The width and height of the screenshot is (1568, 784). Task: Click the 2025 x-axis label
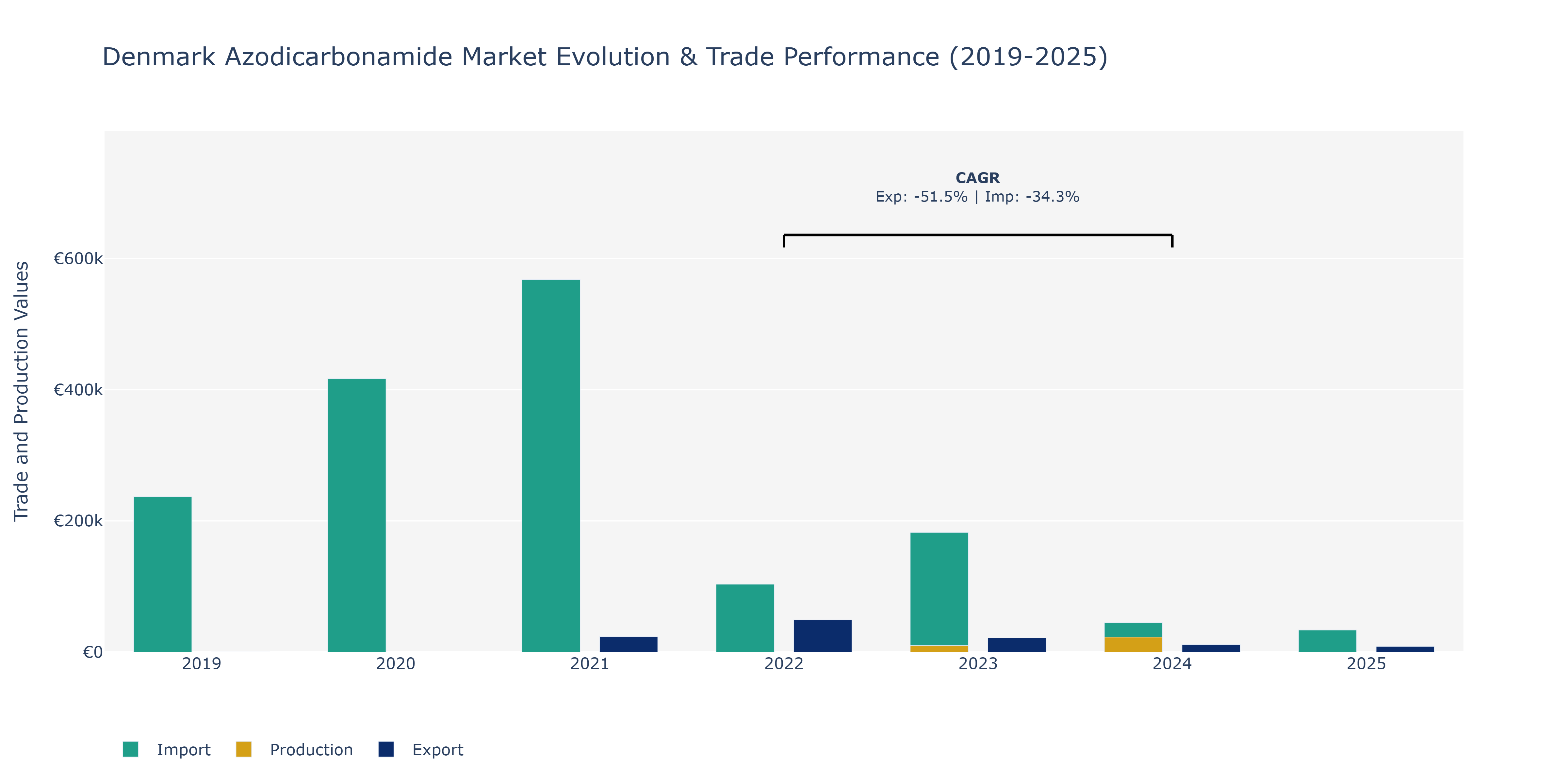click(x=1366, y=663)
